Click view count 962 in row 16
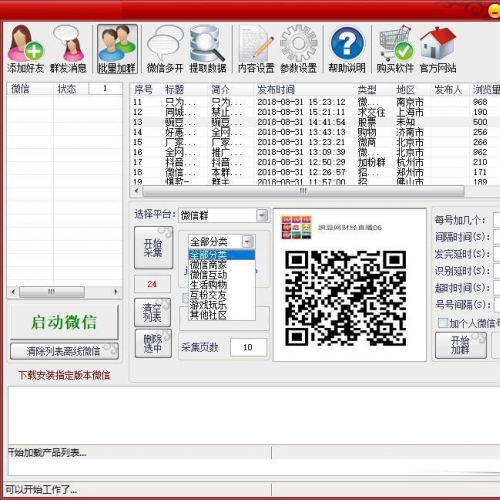Screen dimensions: 500x500 tap(480, 152)
